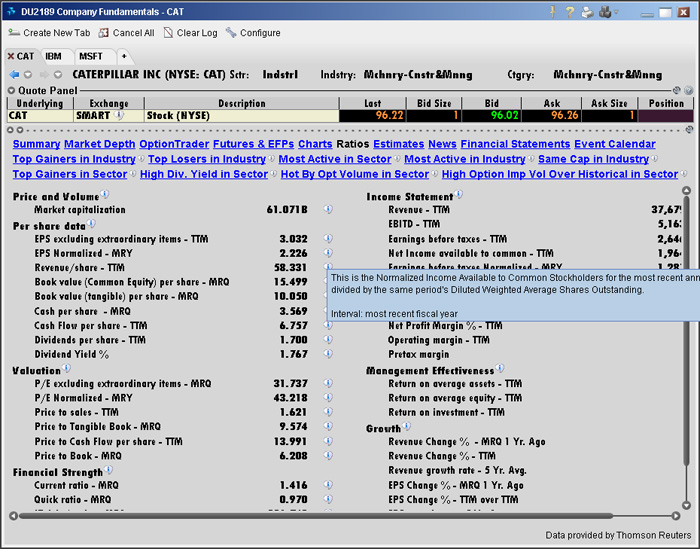This screenshot has width=700, height=549.
Task: Click the Ask price 96.26 cell
Action: point(551,116)
